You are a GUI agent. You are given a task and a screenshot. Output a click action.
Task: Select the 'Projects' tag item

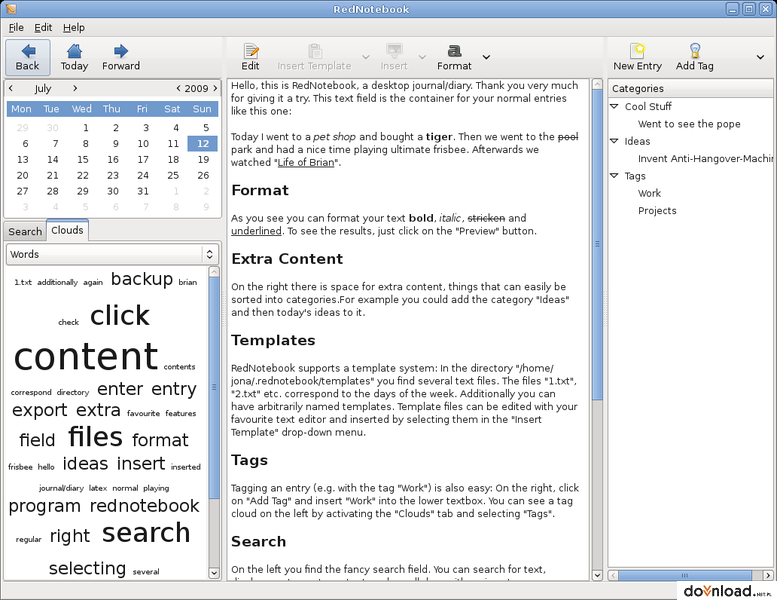point(657,211)
